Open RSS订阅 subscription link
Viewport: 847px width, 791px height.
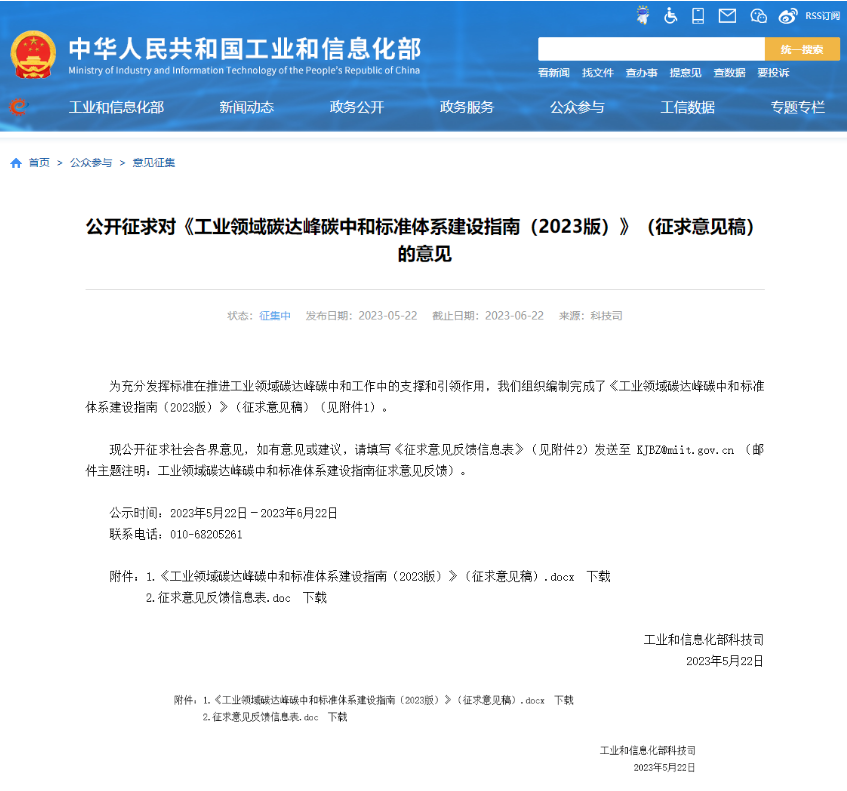822,15
